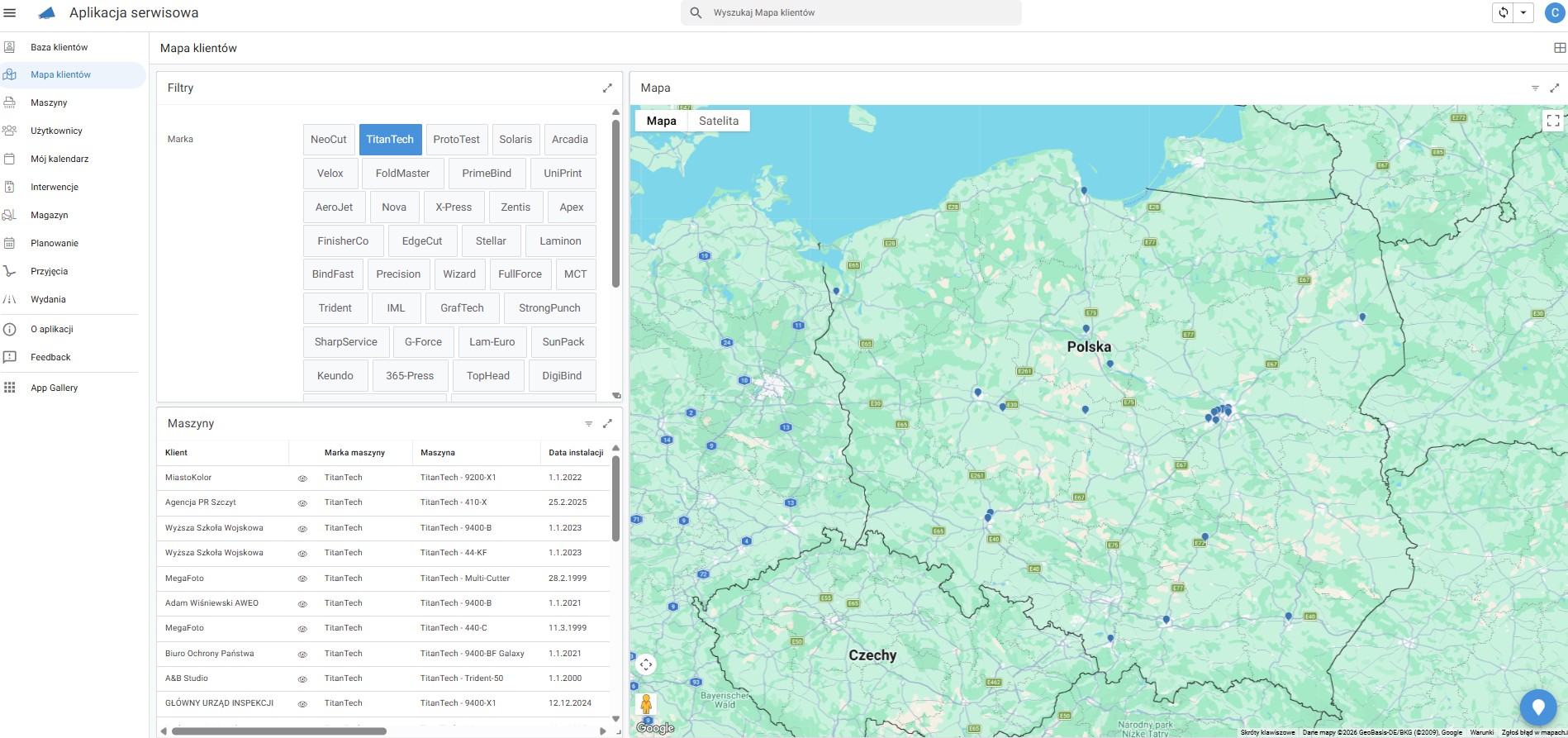Click the map camera controls icon
Viewport: 1568px width, 738px height.
pyautogui.click(x=646, y=664)
